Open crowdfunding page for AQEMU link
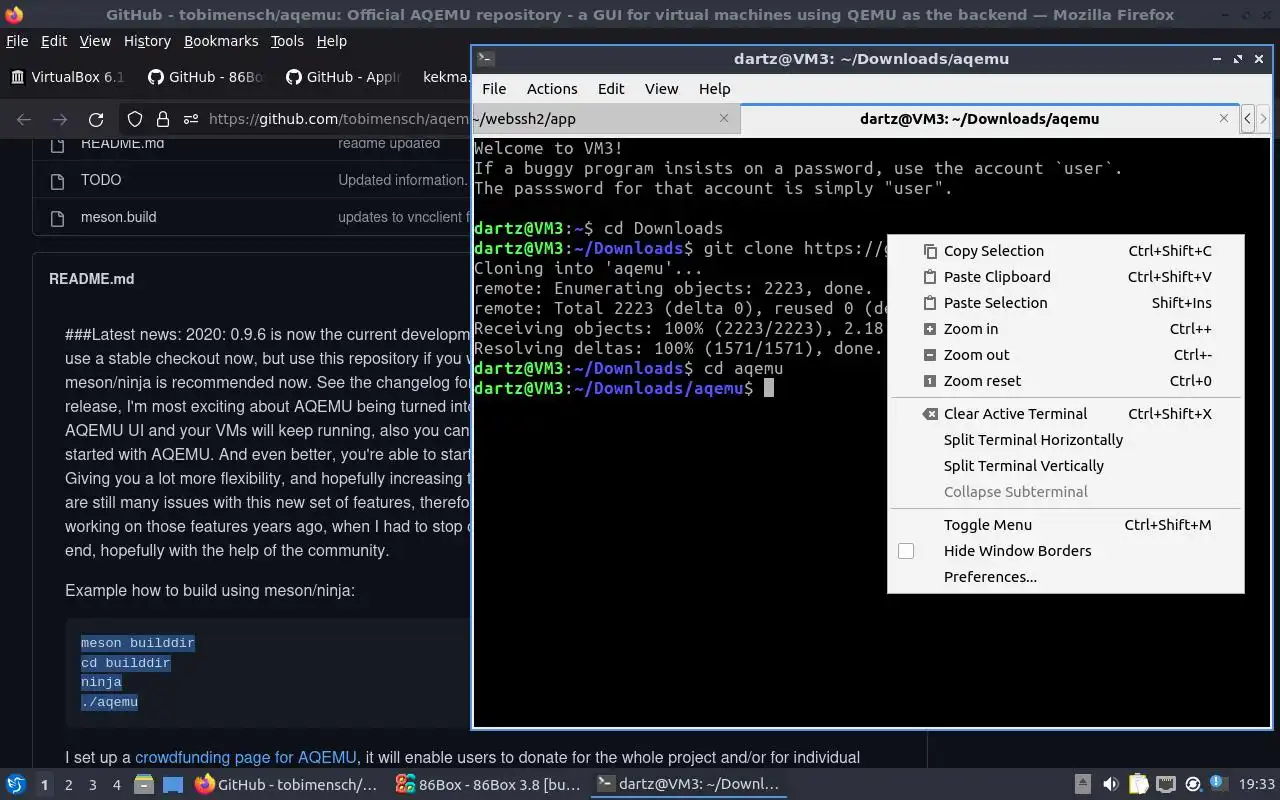The width and height of the screenshot is (1280, 800). coord(245,757)
